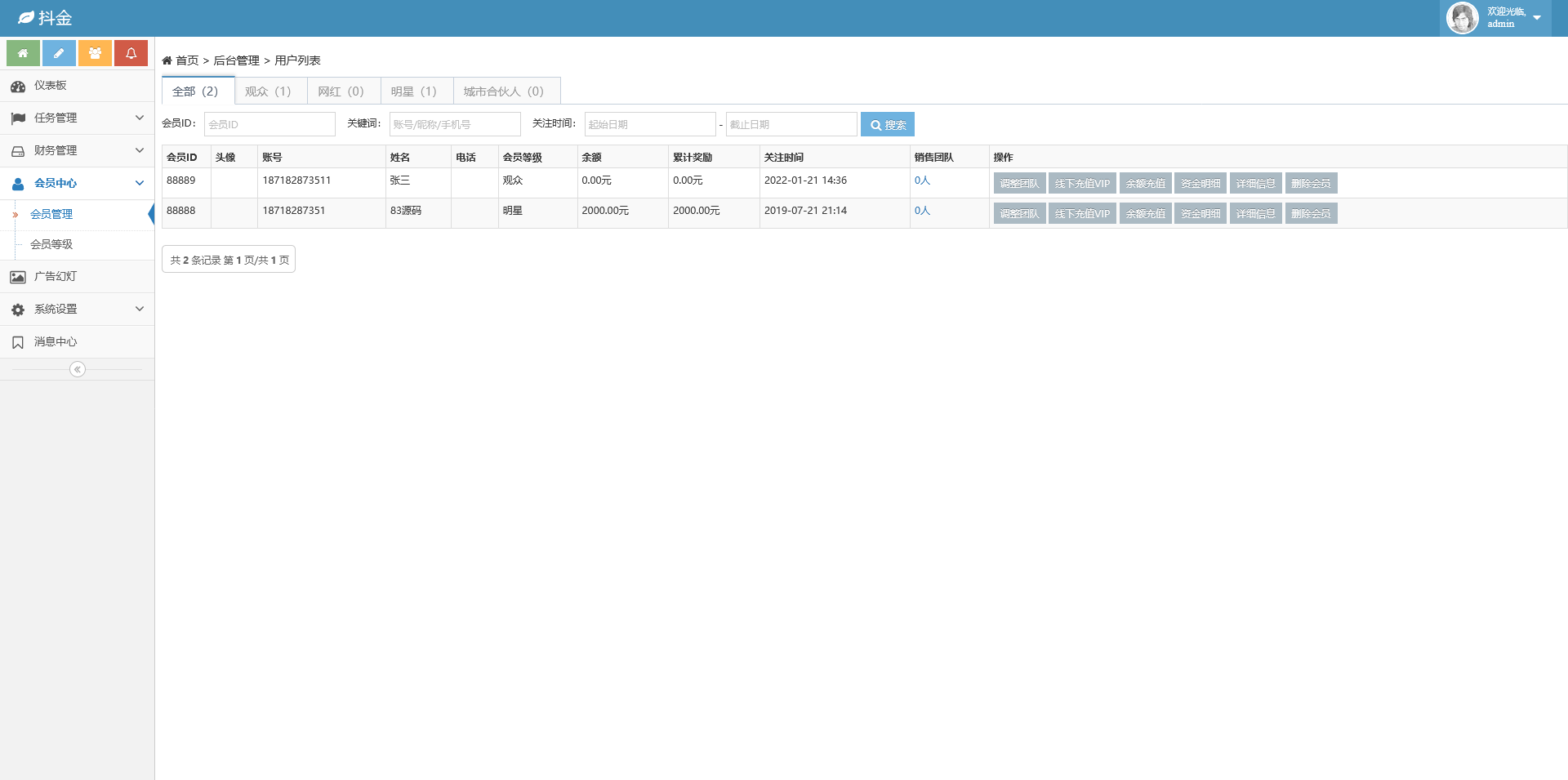Image resolution: width=1568 pixels, height=780 pixels.
Task: Focus the 会员ID input field
Action: [x=269, y=125]
